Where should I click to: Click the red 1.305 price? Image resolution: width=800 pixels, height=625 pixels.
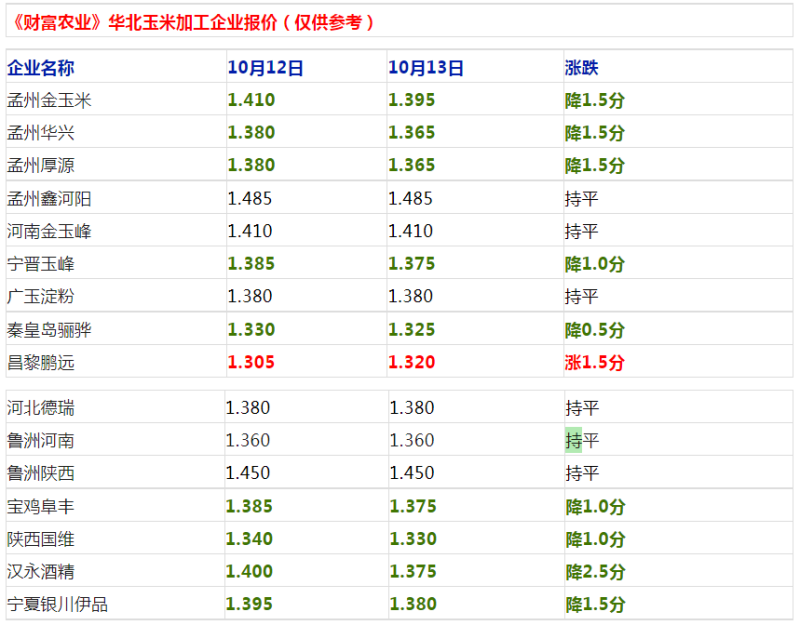251,362
